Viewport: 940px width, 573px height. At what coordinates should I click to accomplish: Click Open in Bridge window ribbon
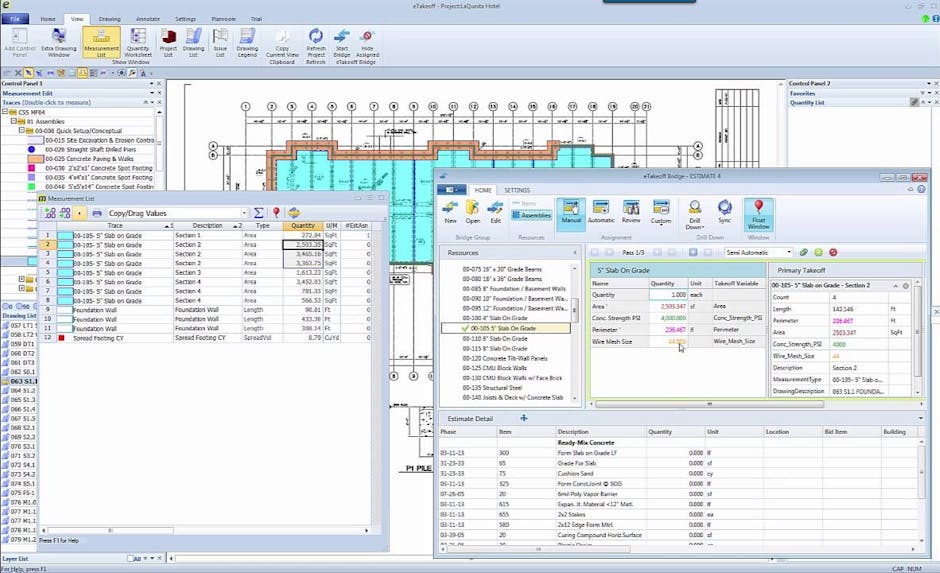[472, 212]
